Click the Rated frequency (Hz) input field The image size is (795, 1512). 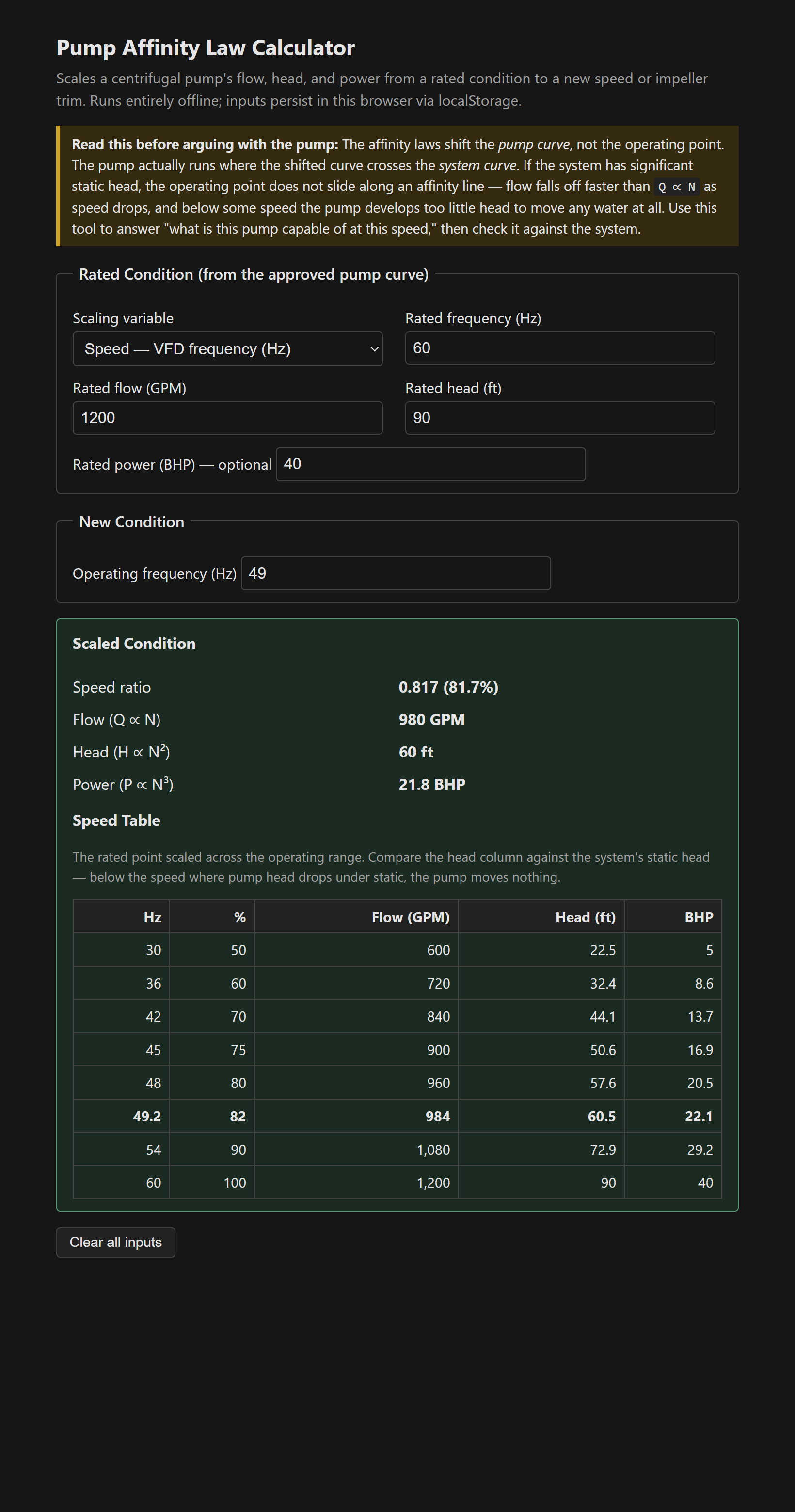560,348
